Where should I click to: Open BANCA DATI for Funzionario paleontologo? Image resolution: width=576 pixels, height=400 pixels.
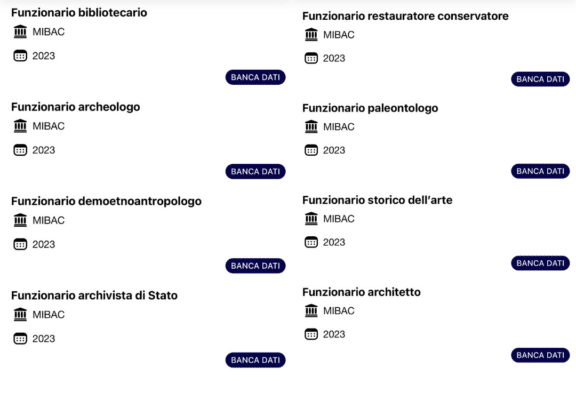[540, 171]
